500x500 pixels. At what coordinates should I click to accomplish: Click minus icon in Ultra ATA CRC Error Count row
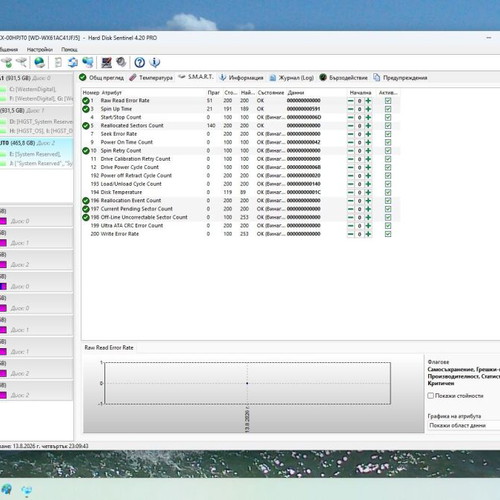tap(351, 226)
